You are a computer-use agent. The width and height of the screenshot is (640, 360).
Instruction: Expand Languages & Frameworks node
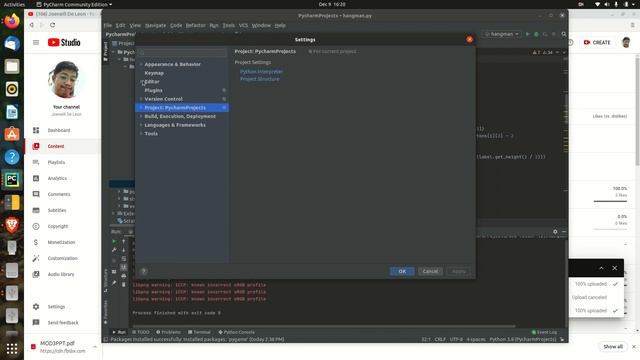[x=141, y=125]
